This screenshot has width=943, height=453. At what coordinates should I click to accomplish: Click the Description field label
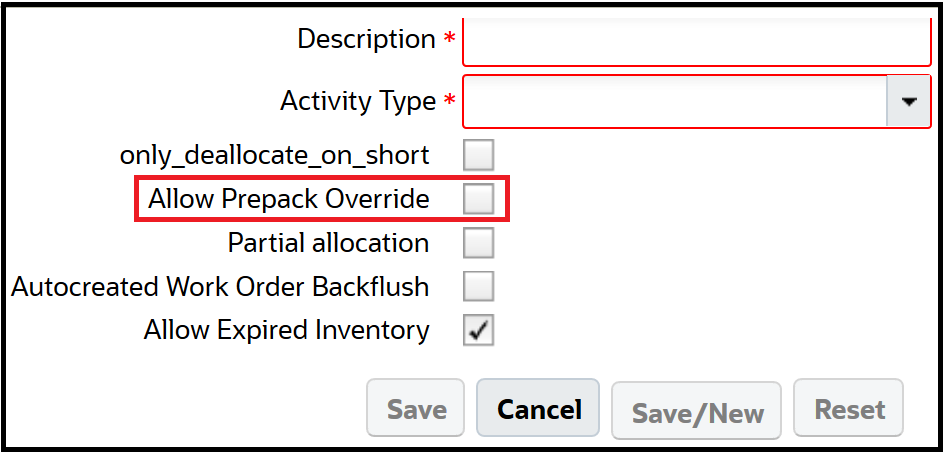tap(366, 40)
